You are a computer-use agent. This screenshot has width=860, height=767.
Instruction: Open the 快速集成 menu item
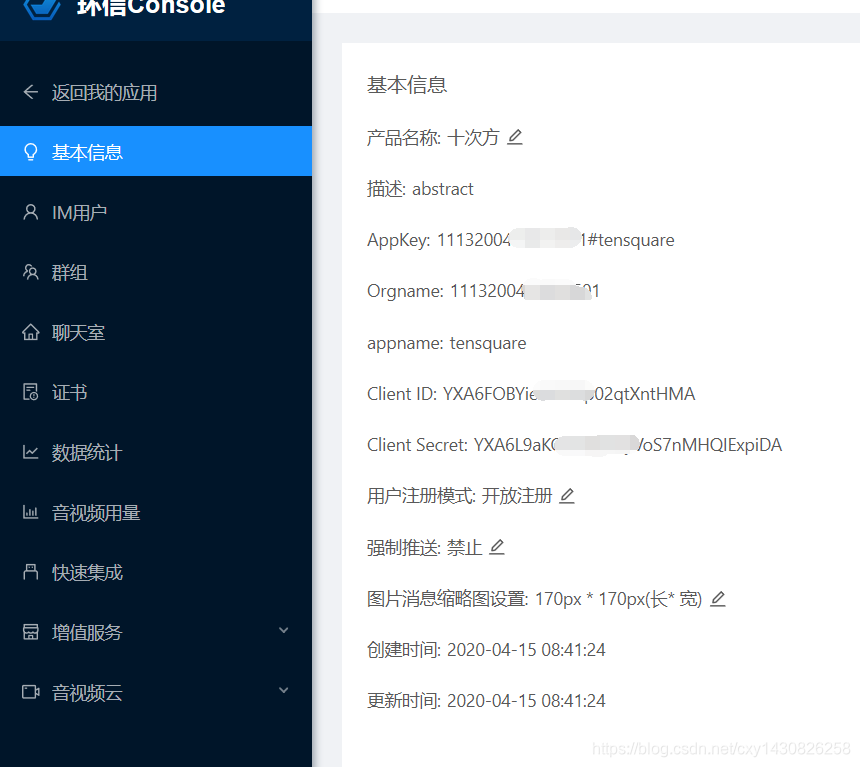point(156,572)
